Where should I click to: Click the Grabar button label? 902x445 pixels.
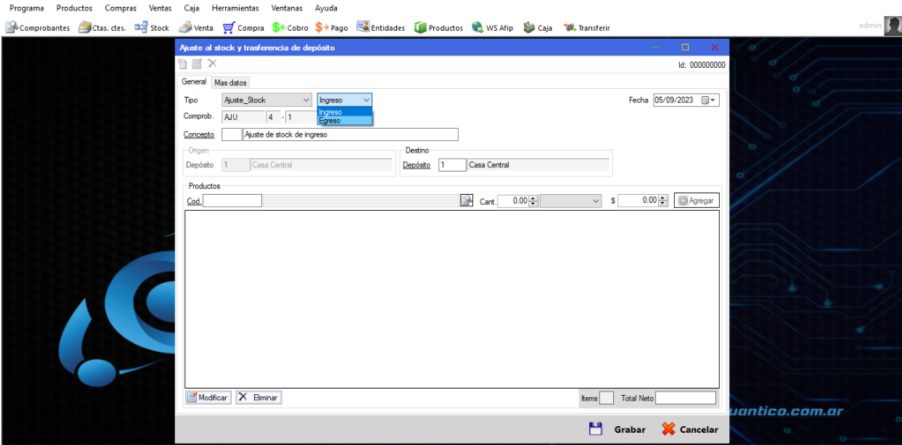point(629,429)
